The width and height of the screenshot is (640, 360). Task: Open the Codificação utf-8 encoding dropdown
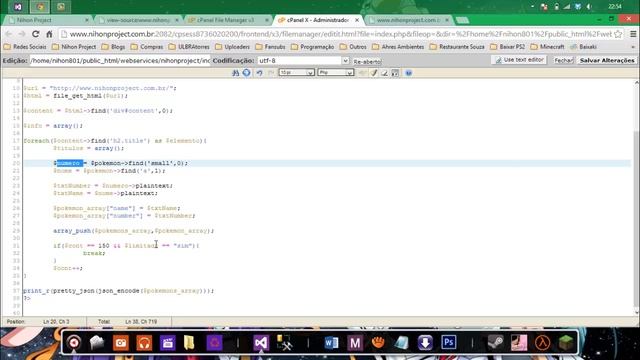(303, 60)
